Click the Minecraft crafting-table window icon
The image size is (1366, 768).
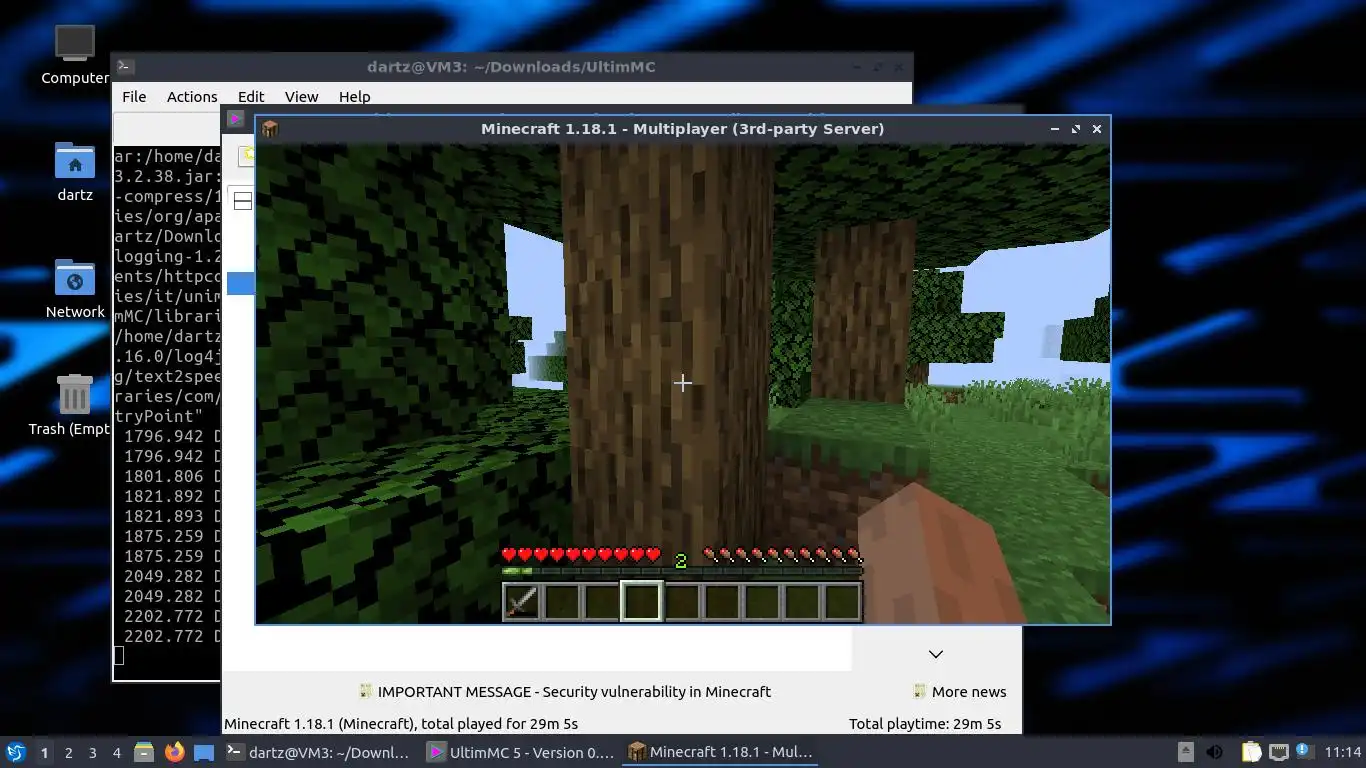tap(270, 129)
